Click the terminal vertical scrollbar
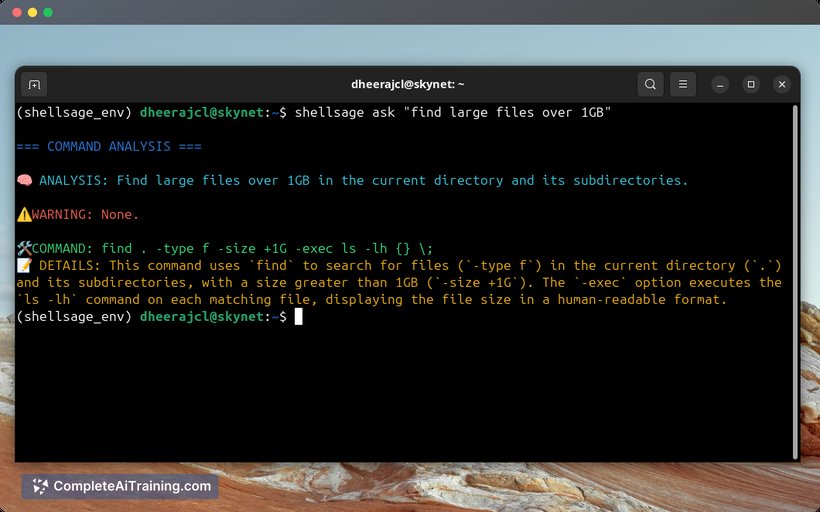820x512 pixels. tap(795, 282)
